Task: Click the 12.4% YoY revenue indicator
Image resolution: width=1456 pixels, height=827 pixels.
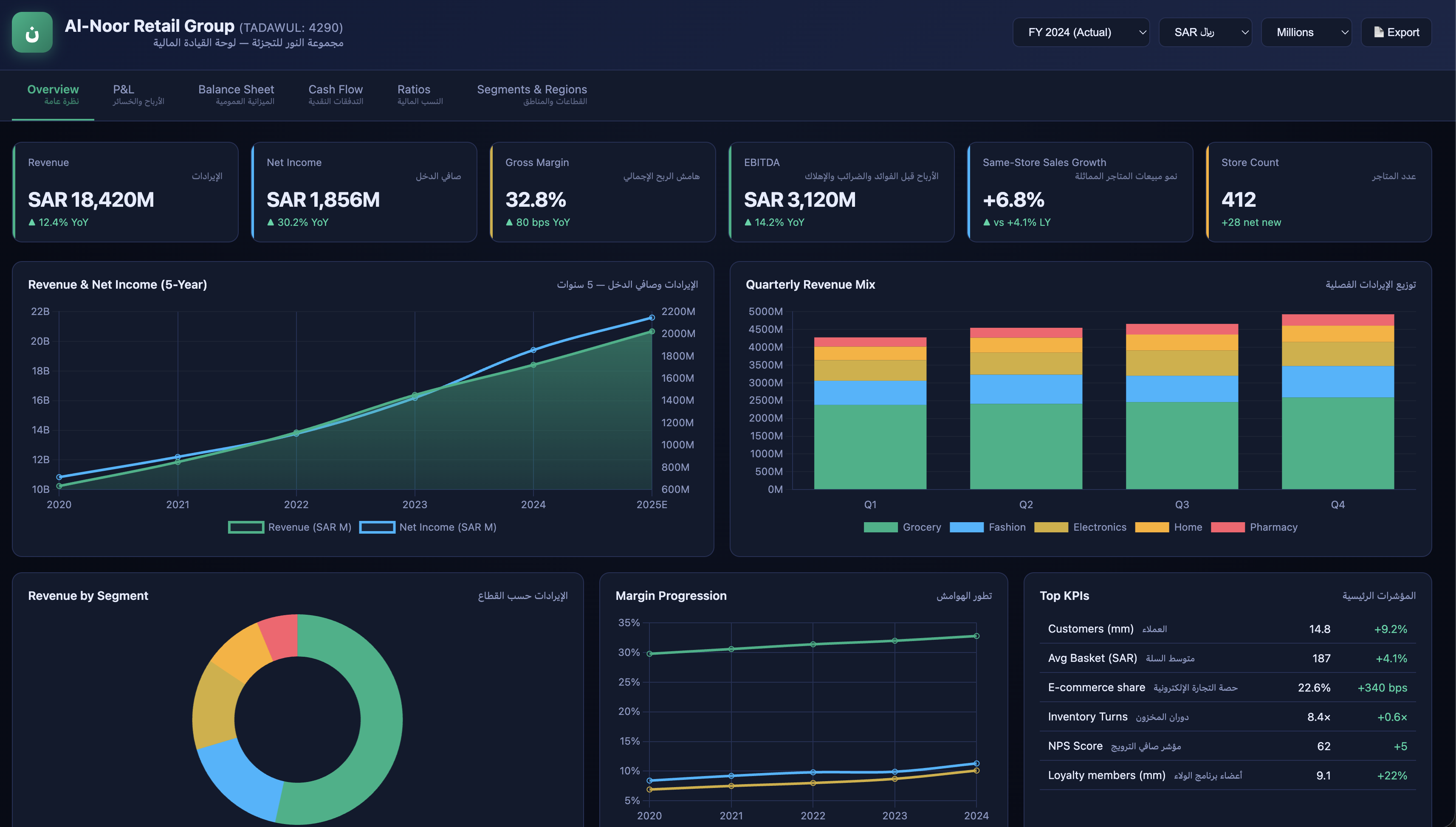Action: click(x=59, y=222)
